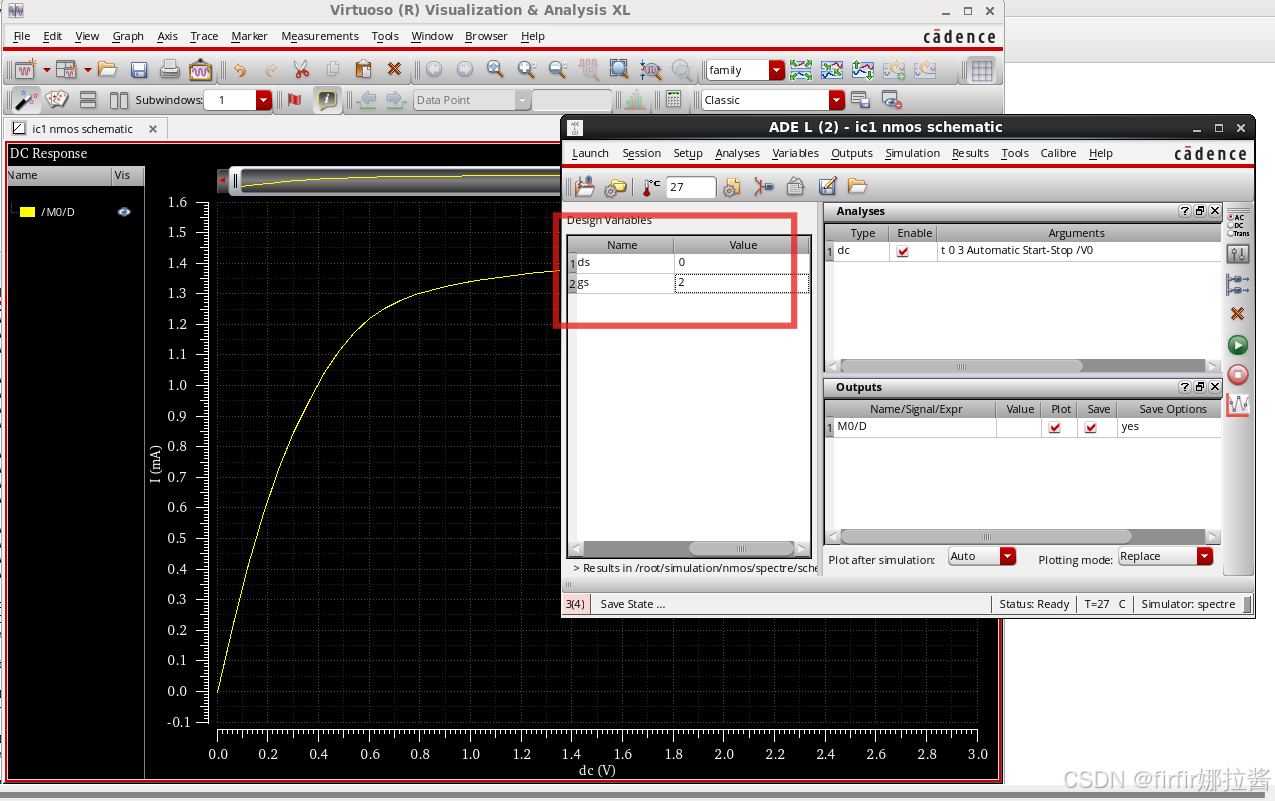Screen dimensions: 1275x801
Task: Click the magic wand icon in second toolbar
Action: pyautogui.click(x=25, y=100)
